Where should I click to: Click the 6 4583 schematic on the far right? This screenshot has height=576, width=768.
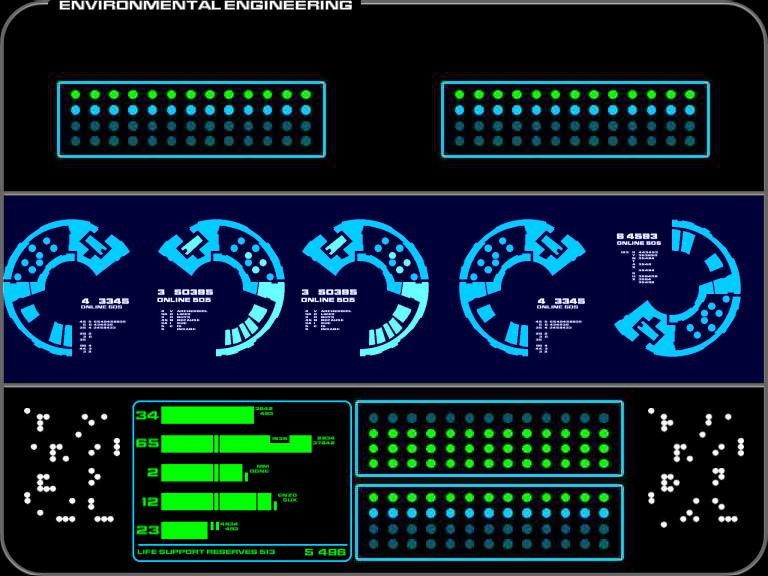tap(678, 288)
